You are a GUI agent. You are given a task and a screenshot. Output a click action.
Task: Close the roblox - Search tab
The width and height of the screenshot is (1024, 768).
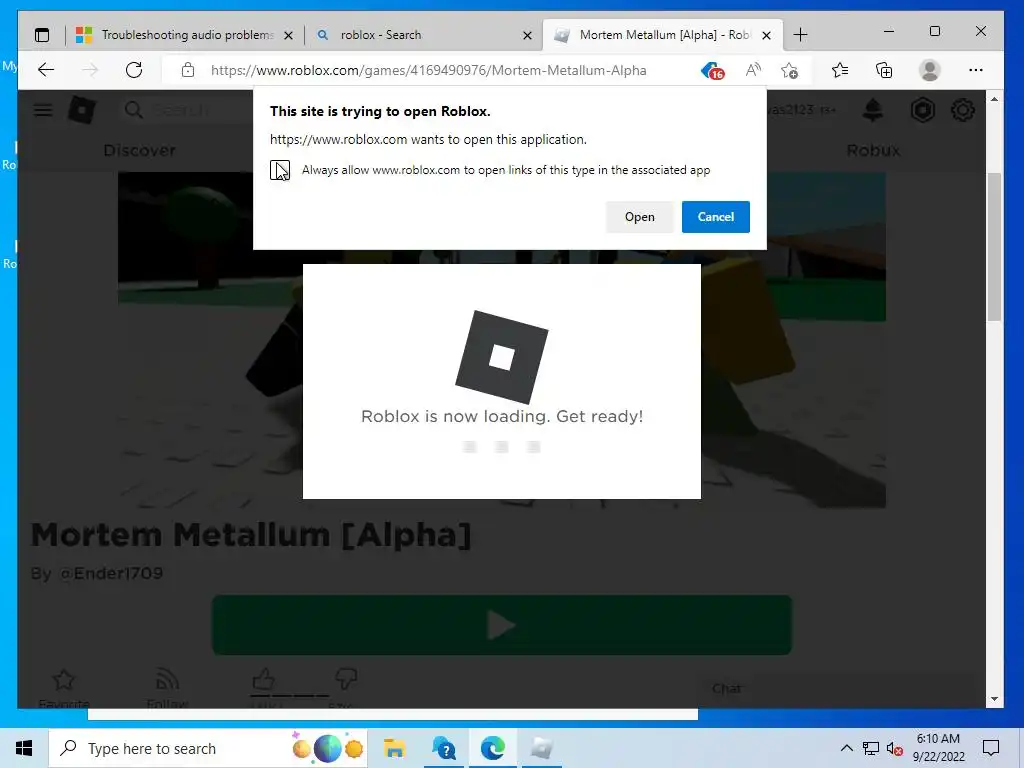528,35
